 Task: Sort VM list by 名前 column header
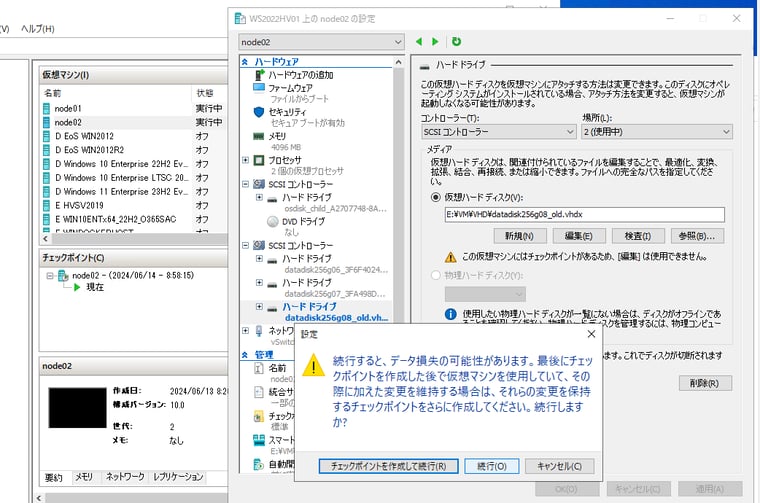[x=116, y=93]
